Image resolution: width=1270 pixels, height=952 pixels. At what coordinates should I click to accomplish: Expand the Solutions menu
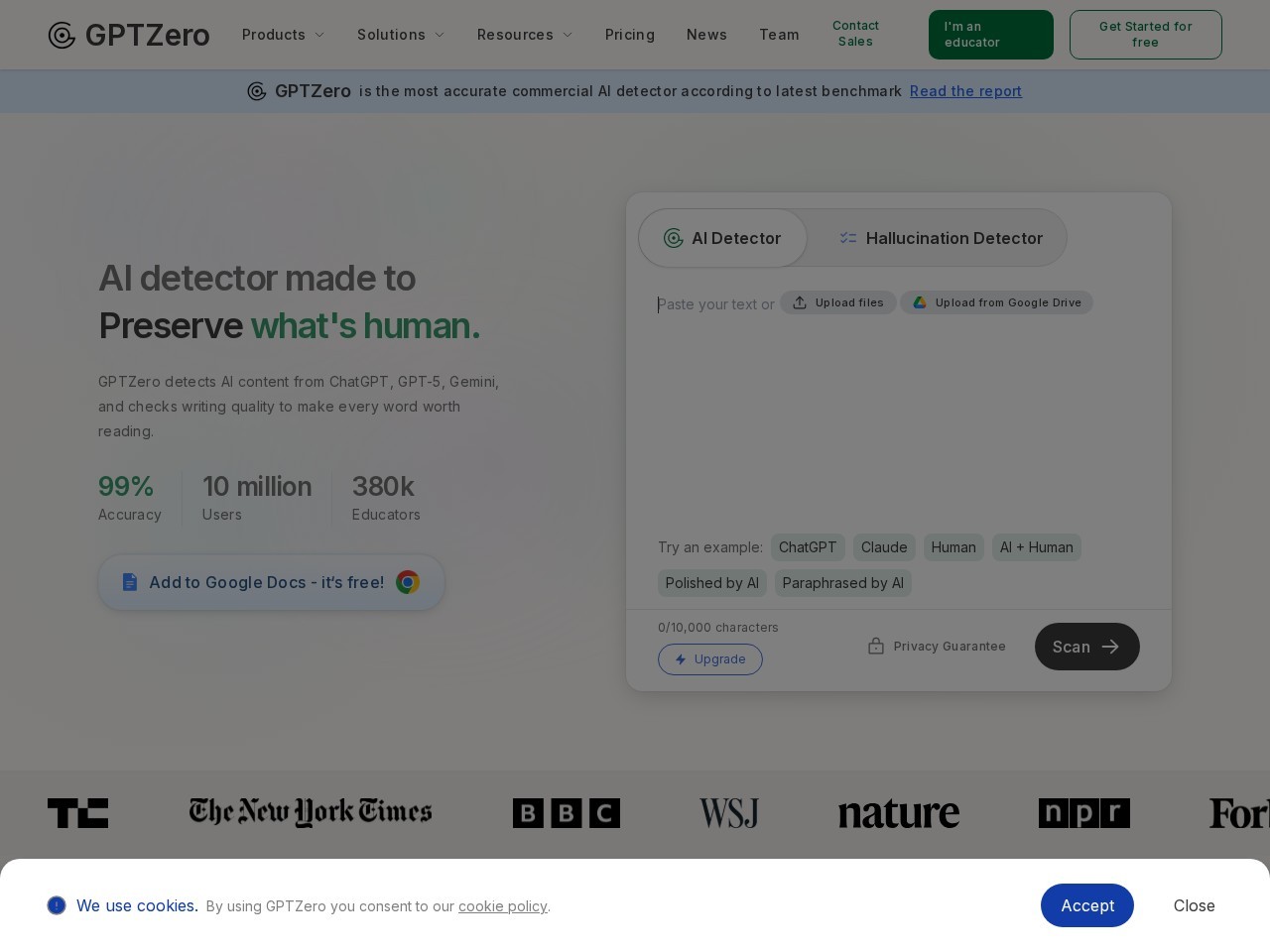(x=401, y=35)
